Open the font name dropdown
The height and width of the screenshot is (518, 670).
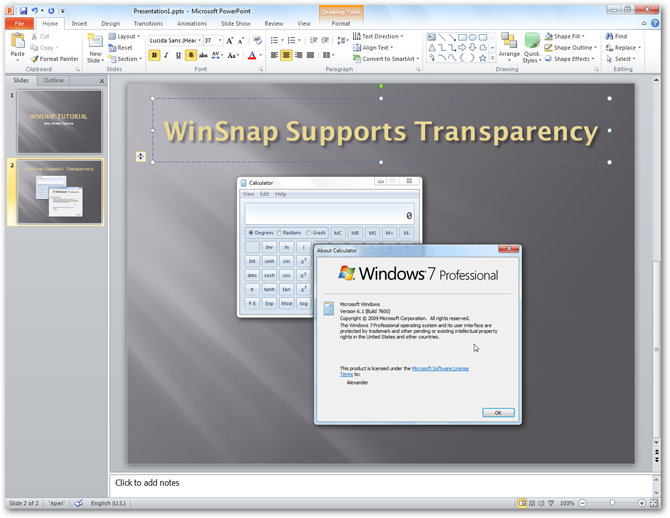[200, 41]
